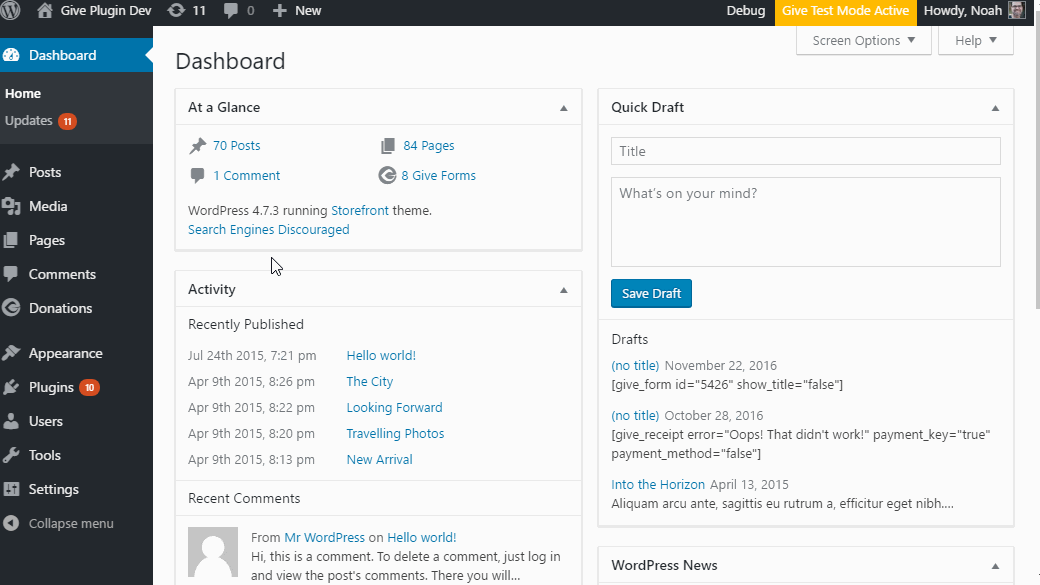Viewport: 1040px width, 585px height.
Task: Click the Give icon beside 8 Give Forms
Action: (387, 175)
